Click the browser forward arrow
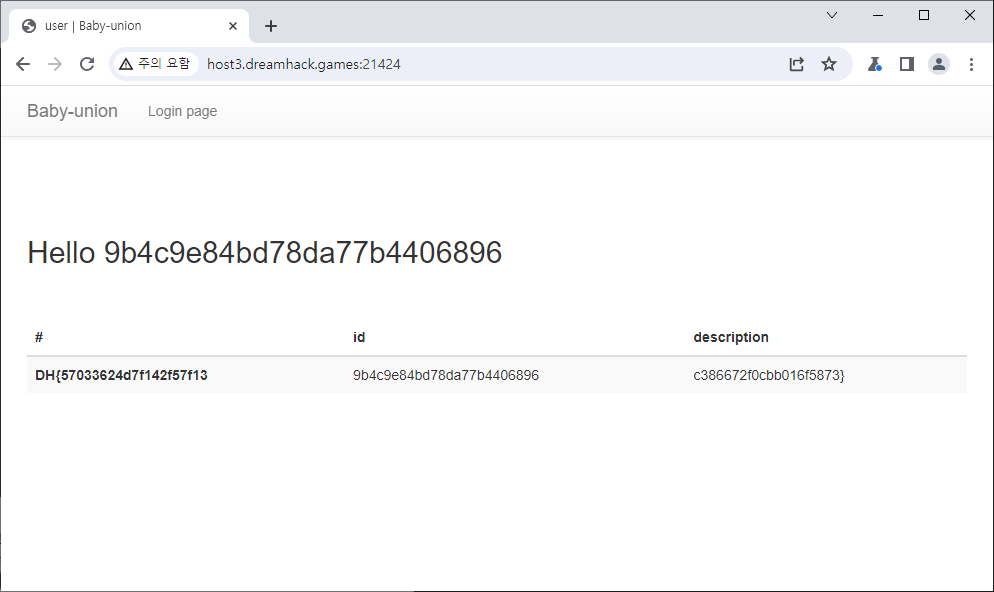Viewport: 994px width, 592px height. point(55,64)
